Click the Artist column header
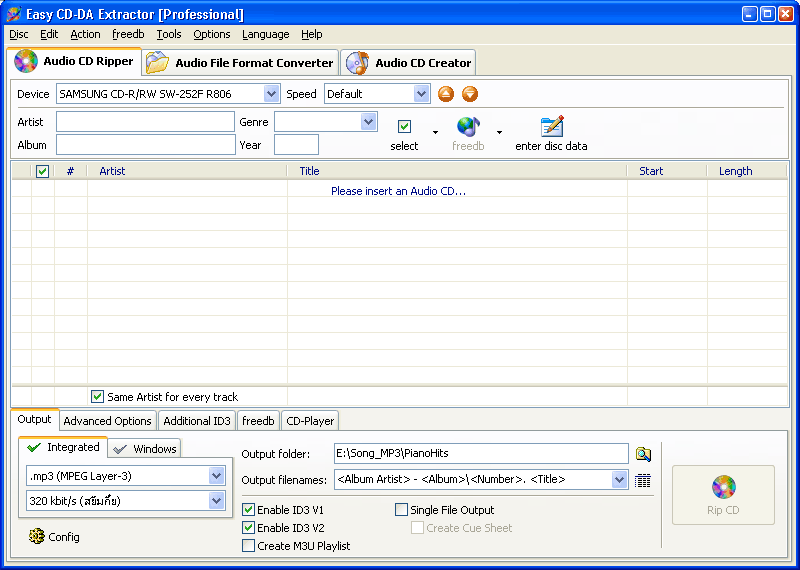The image size is (800, 570). click(187, 171)
